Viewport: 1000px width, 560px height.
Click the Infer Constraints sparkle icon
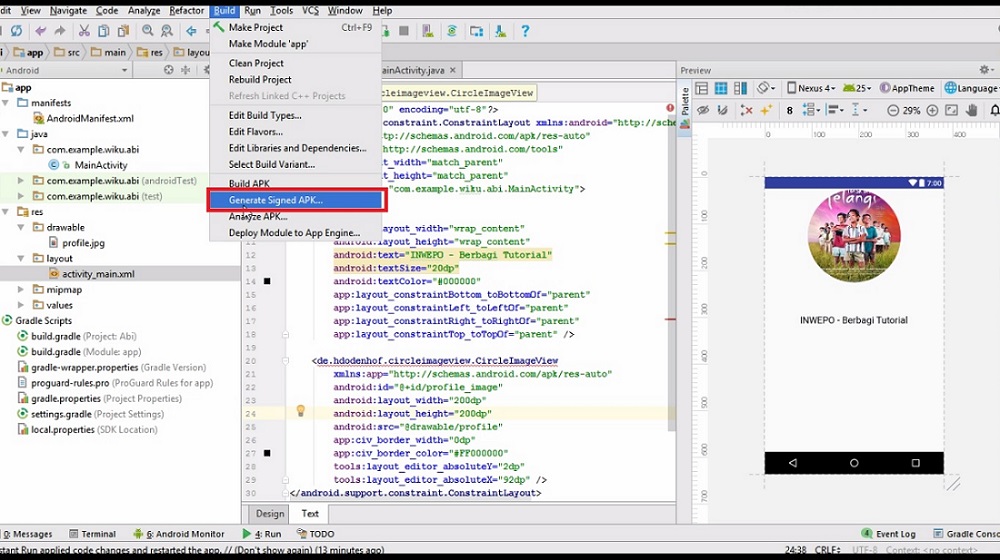pyautogui.click(x=766, y=110)
